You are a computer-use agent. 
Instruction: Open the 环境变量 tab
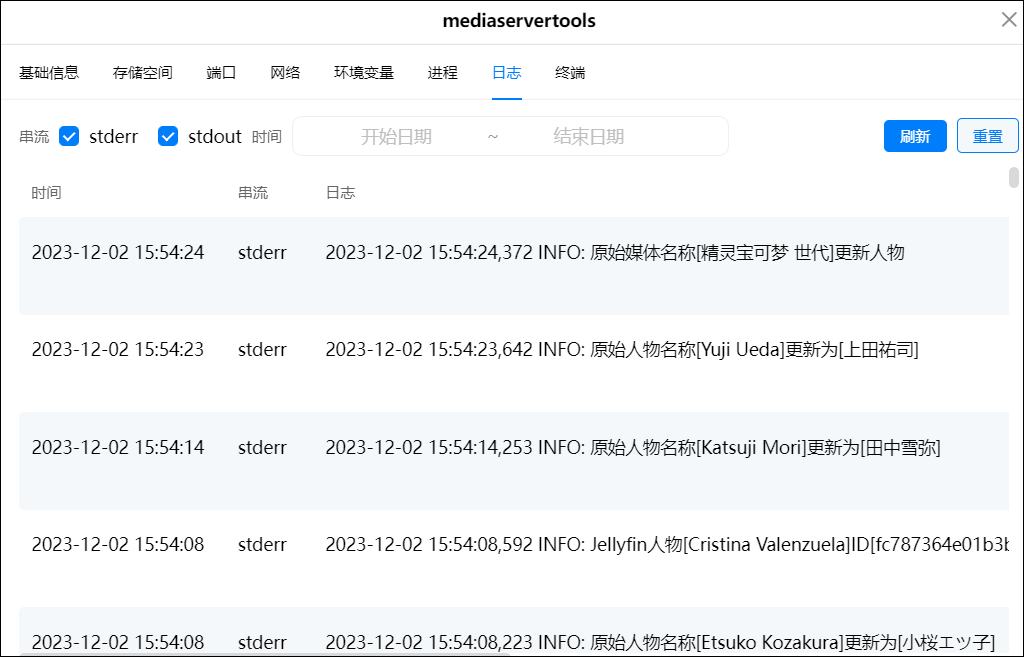pyautogui.click(x=364, y=72)
